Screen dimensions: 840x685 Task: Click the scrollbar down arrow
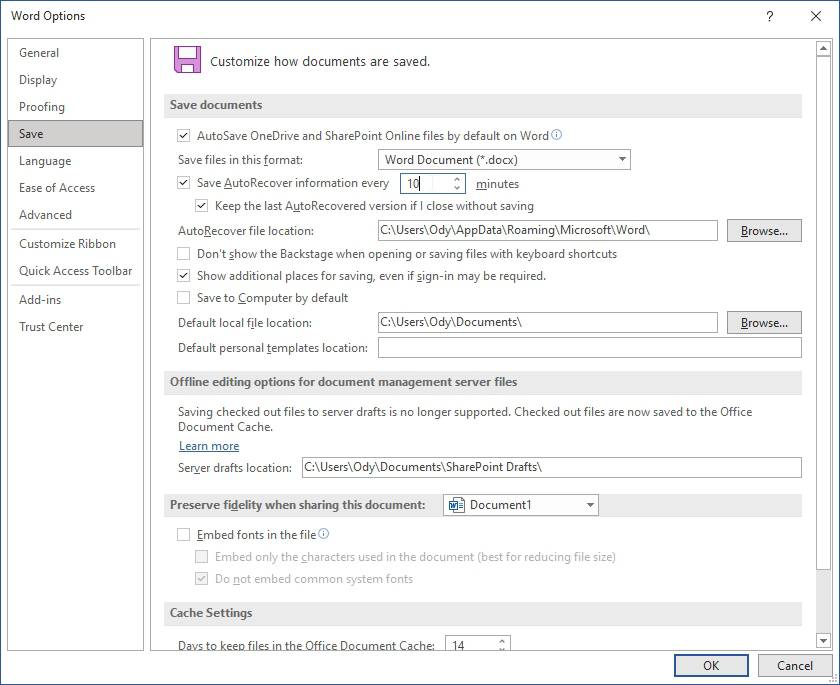coord(823,640)
